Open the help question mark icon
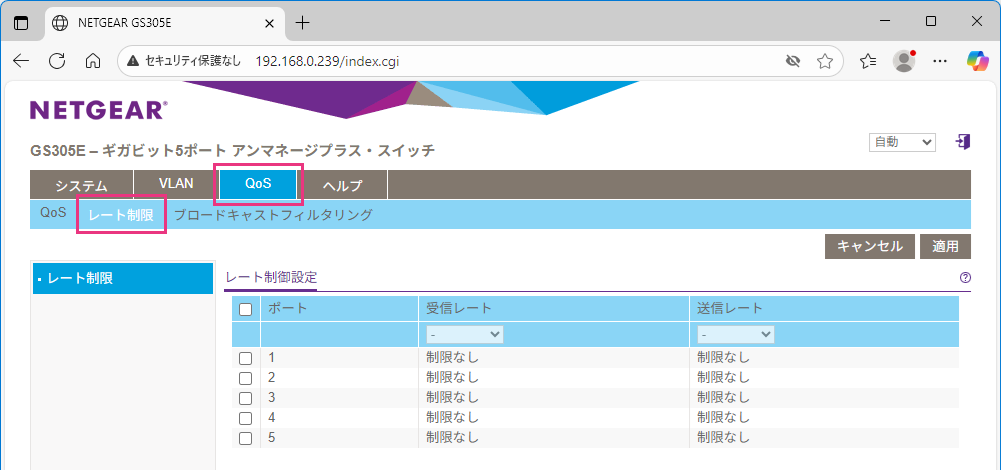 coord(965,278)
